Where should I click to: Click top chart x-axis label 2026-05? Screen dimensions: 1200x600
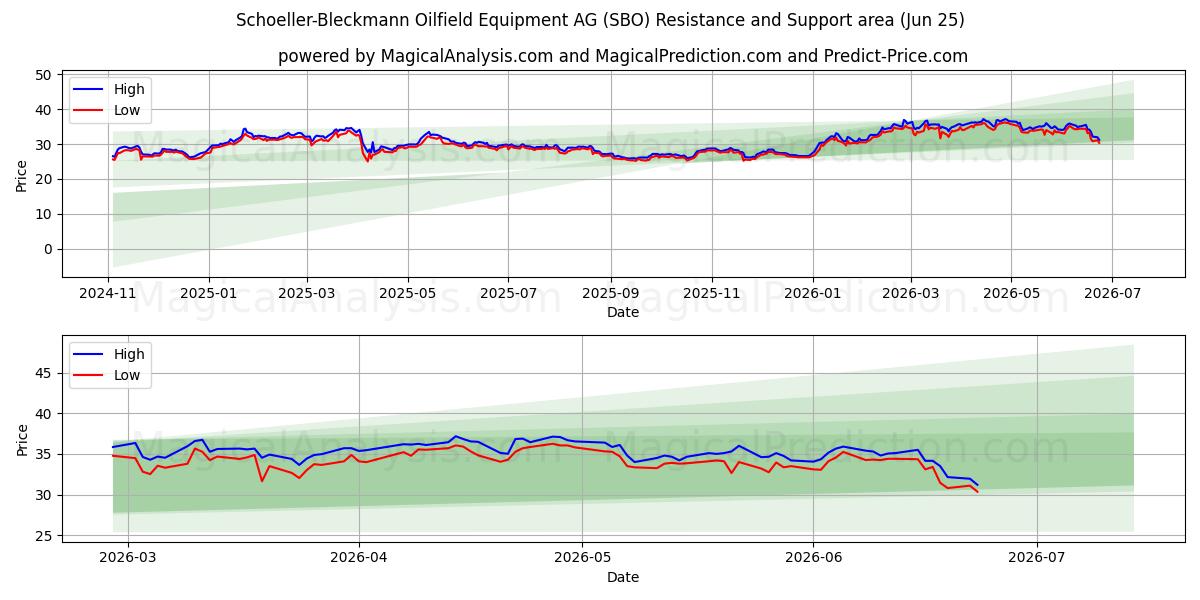pos(1009,295)
